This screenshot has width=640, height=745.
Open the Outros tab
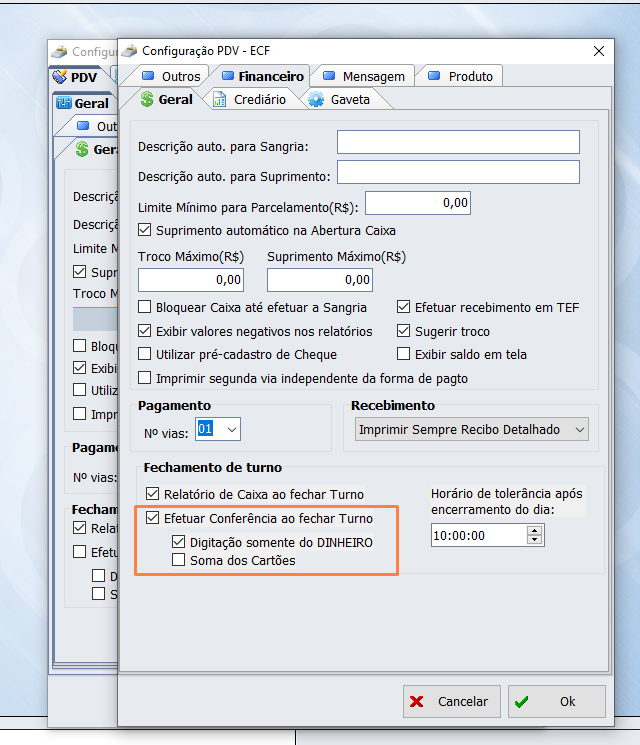170,76
